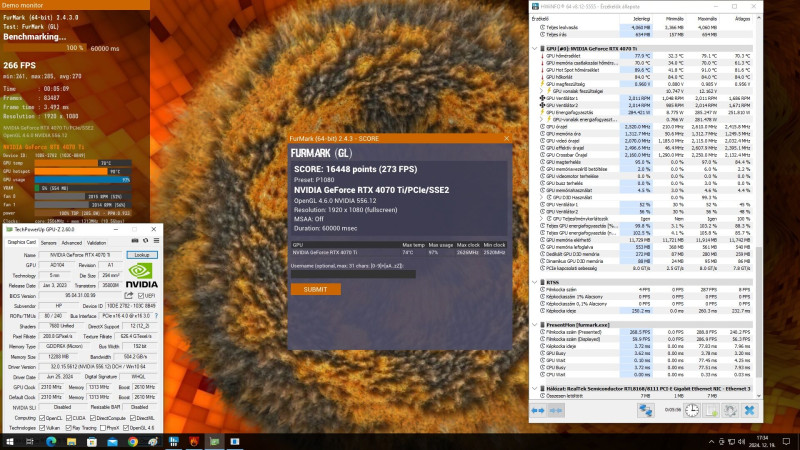Click HWiNFO collapse columns grey arrows icon
This screenshot has height=450, width=800.
(556, 410)
